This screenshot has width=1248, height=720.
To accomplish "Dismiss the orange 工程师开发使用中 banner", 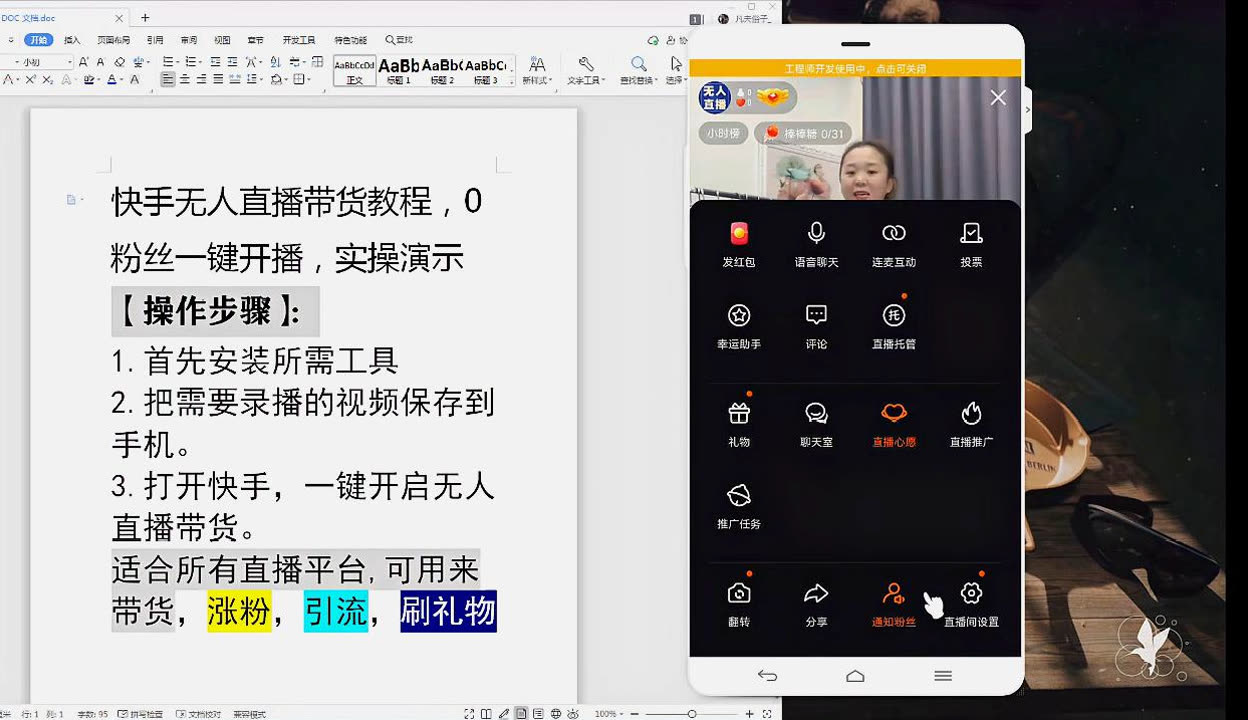I will (x=855, y=69).
